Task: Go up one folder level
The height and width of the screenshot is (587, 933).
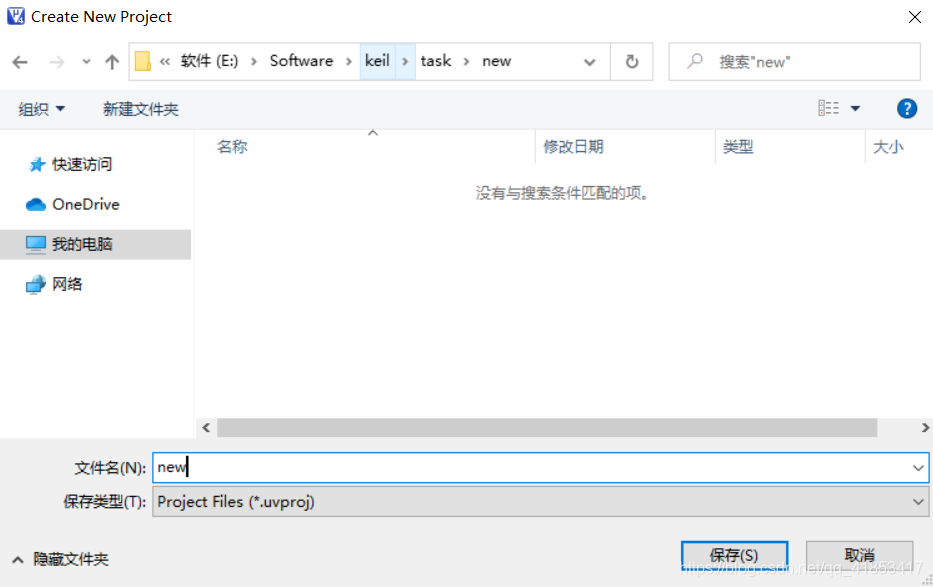Action: (112, 62)
